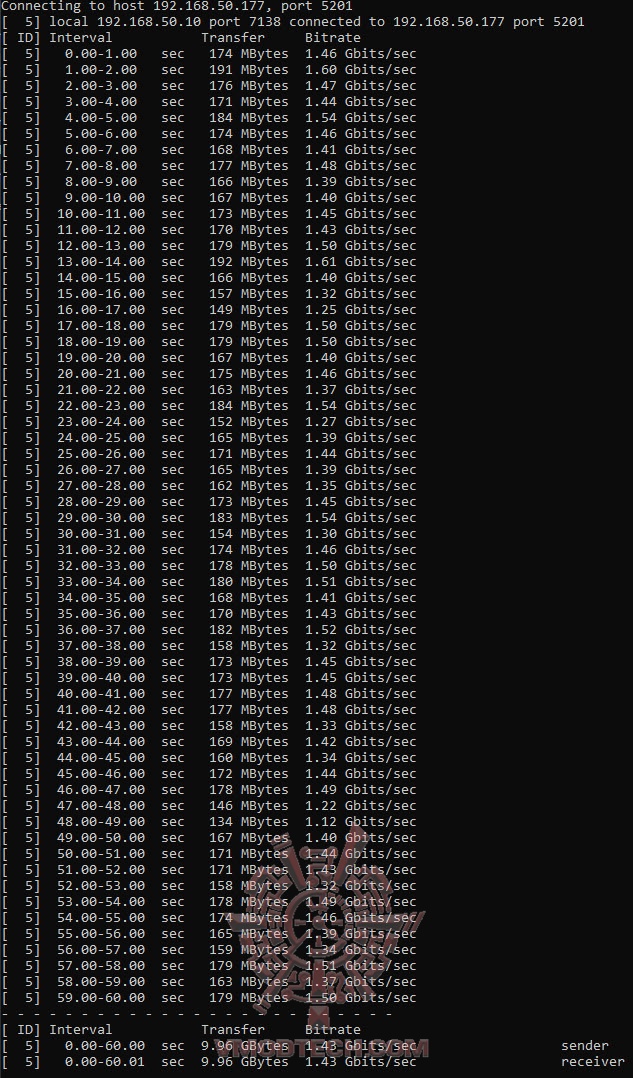Viewport: 633px width, 1078px height.
Task: Click the 0.00-60.01 sec summary row
Action: [x=313, y=1062]
